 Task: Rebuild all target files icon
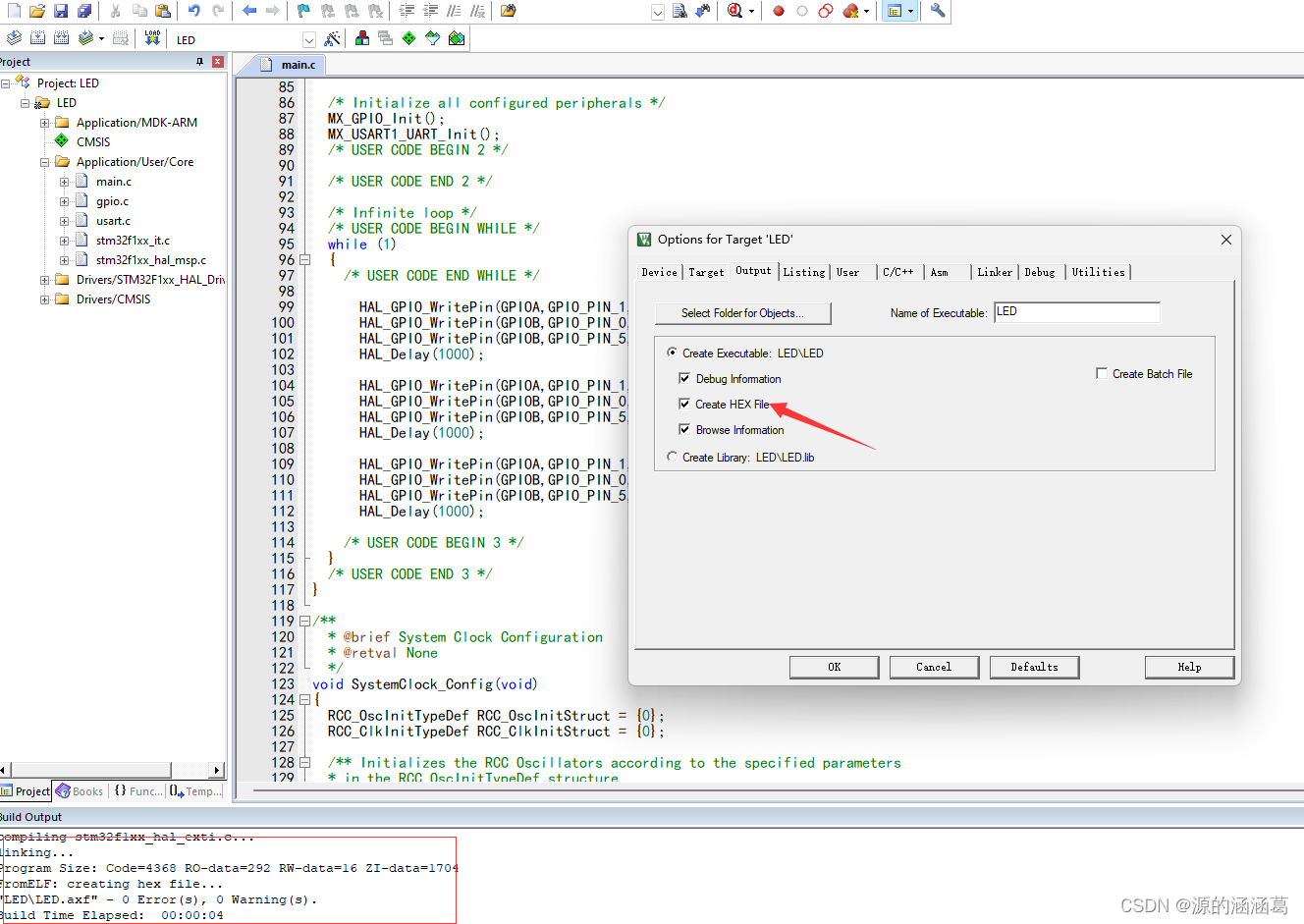click(61, 38)
